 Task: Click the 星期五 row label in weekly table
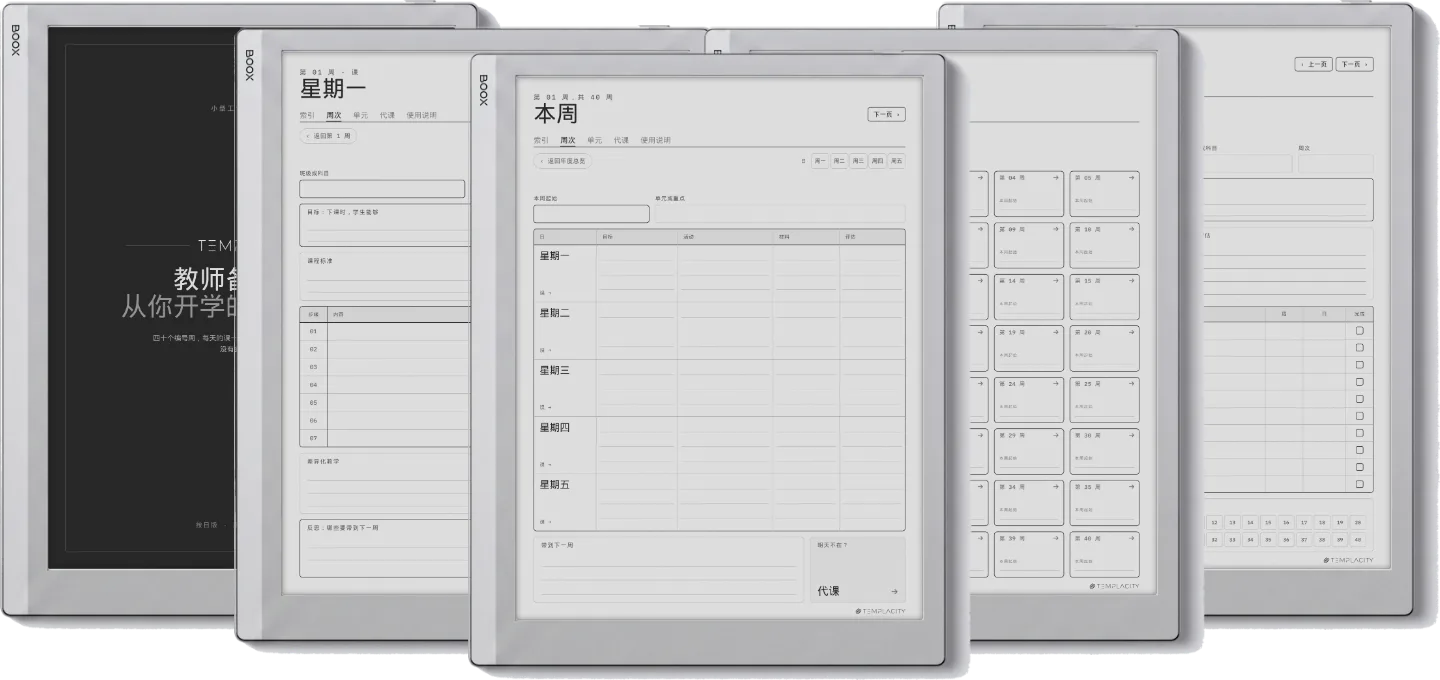(x=554, y=484)
